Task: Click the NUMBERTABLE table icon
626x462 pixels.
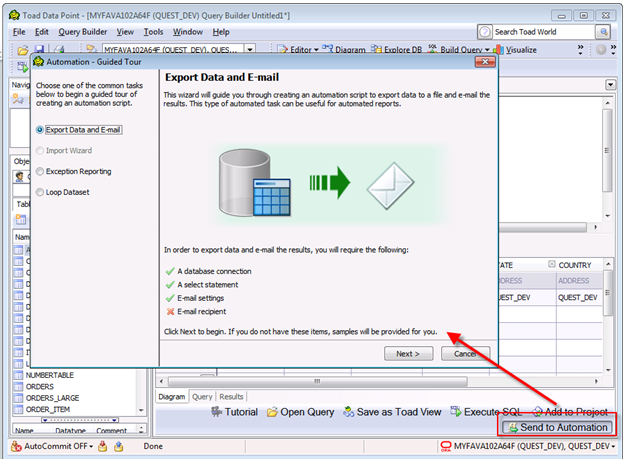Action: 18,375
